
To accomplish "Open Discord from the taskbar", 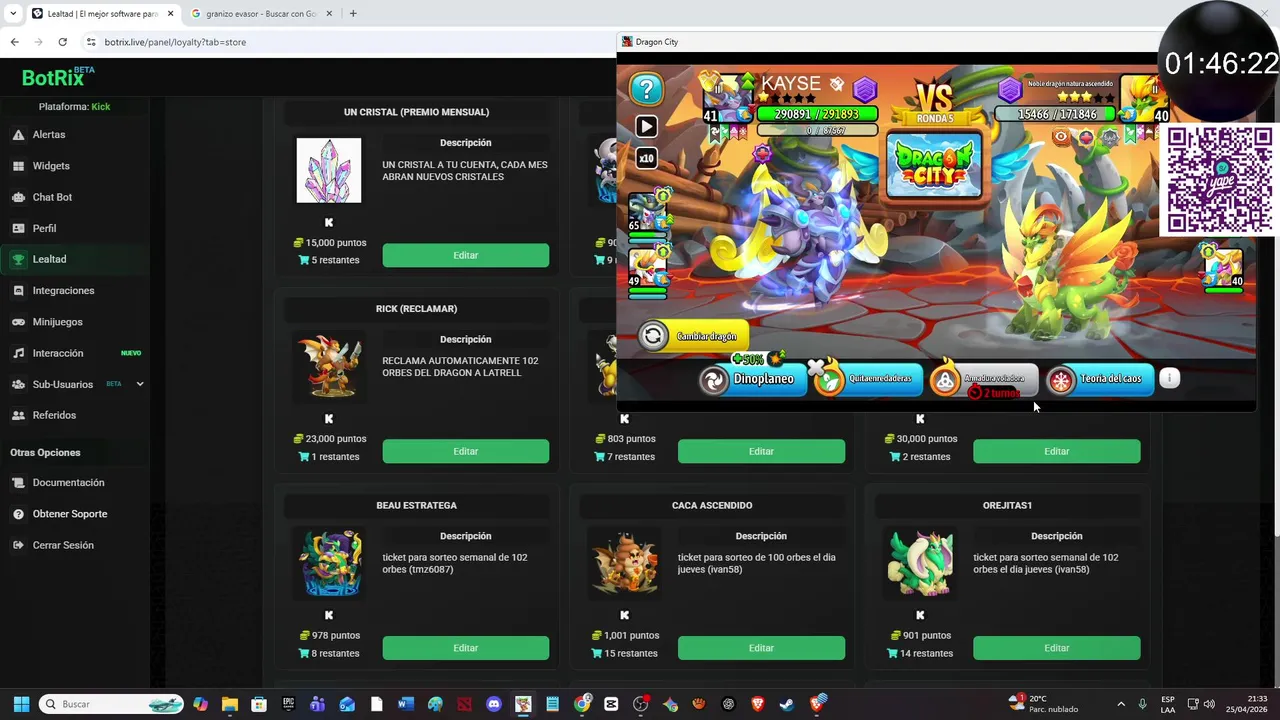I will (x=493, y=704).
